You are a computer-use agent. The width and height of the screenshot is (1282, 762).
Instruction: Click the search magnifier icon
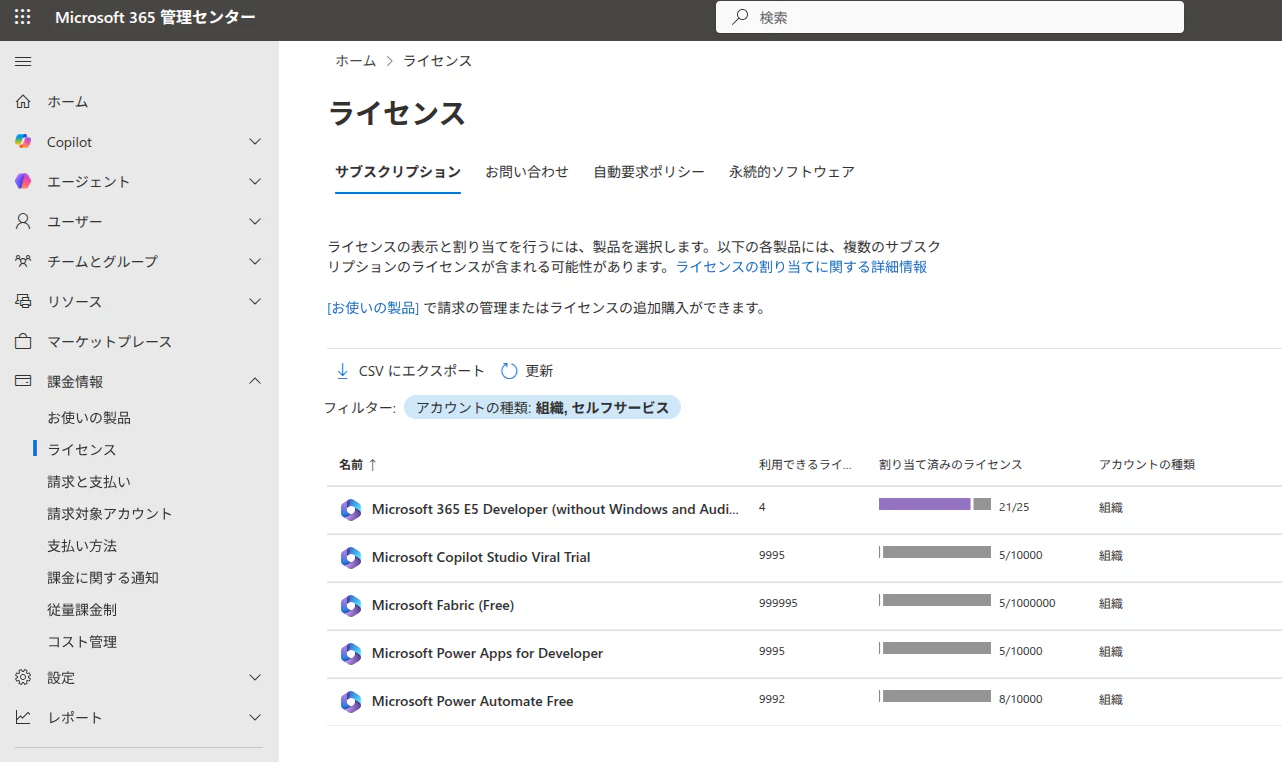(740, 17)
